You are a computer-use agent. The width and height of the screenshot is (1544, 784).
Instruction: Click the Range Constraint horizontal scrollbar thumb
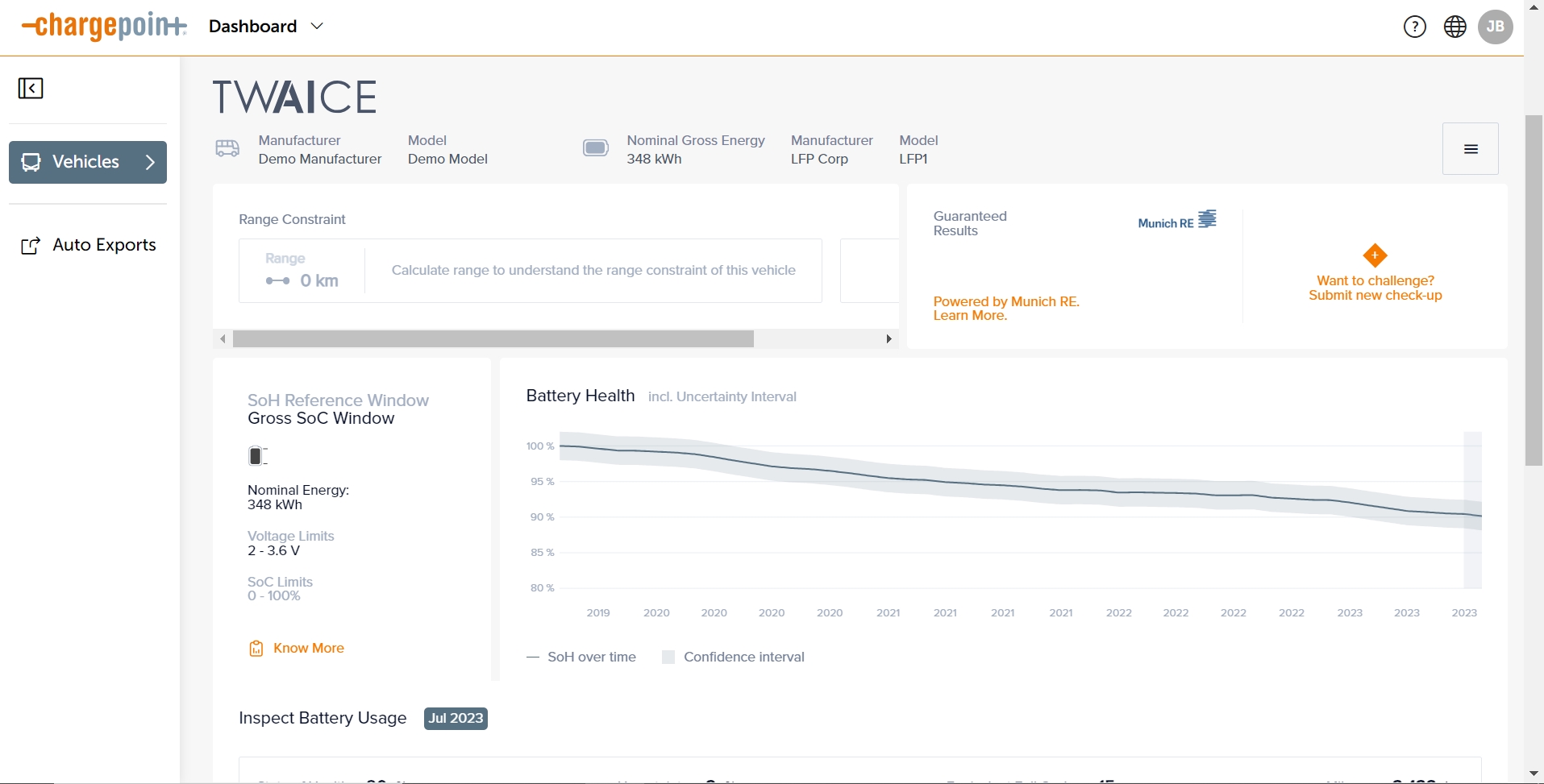point(493,339)
